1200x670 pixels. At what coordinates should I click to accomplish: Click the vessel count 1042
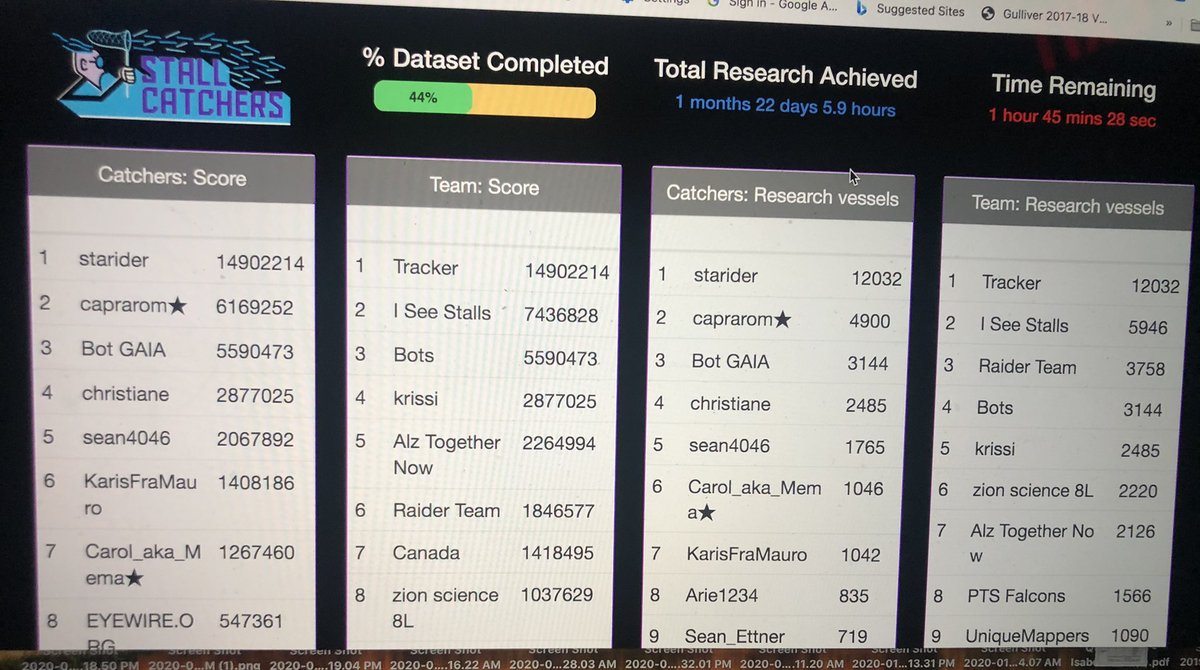(x=861, y=554)
